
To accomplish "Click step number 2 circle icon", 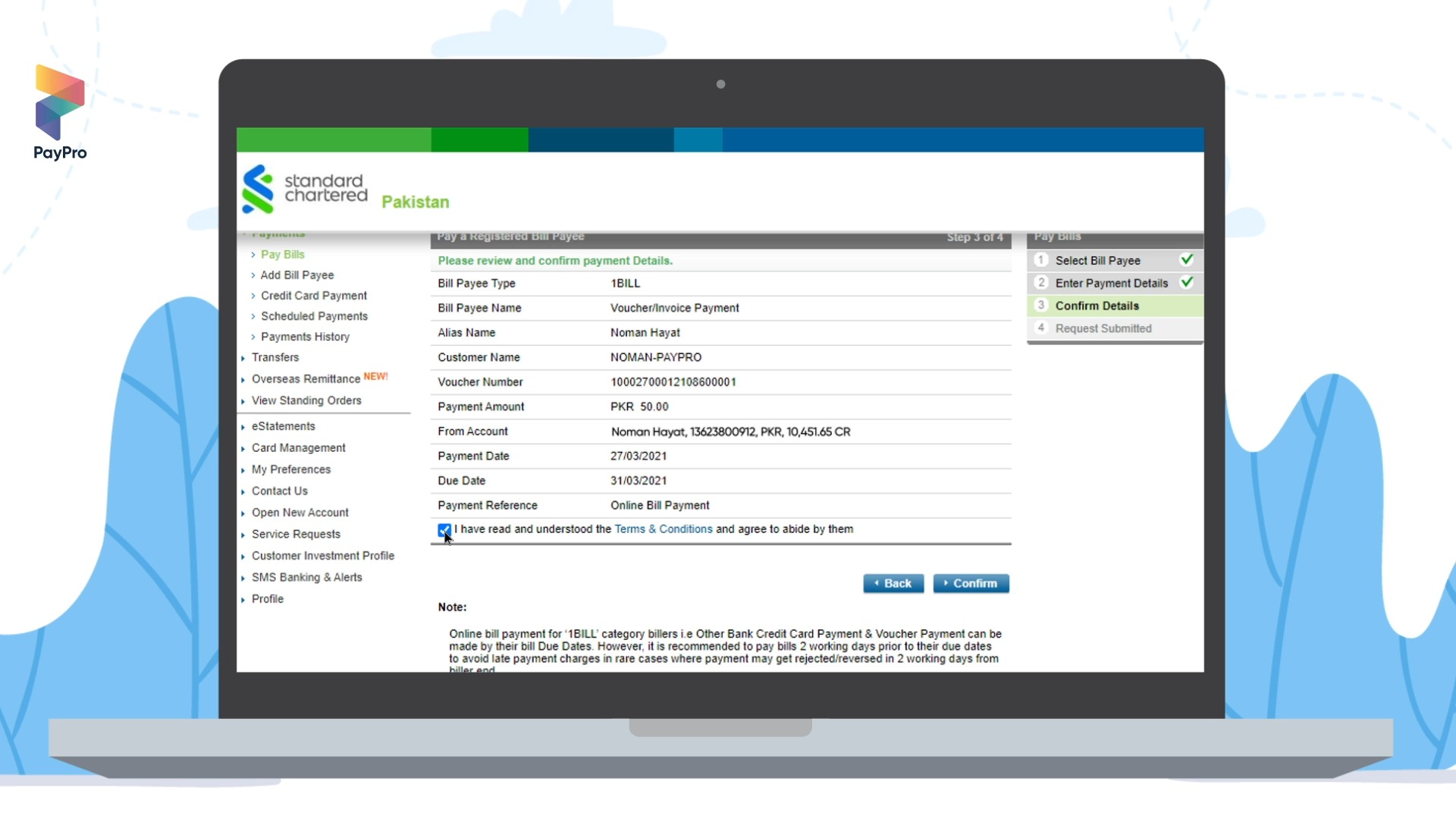I will pos(1041,283).
